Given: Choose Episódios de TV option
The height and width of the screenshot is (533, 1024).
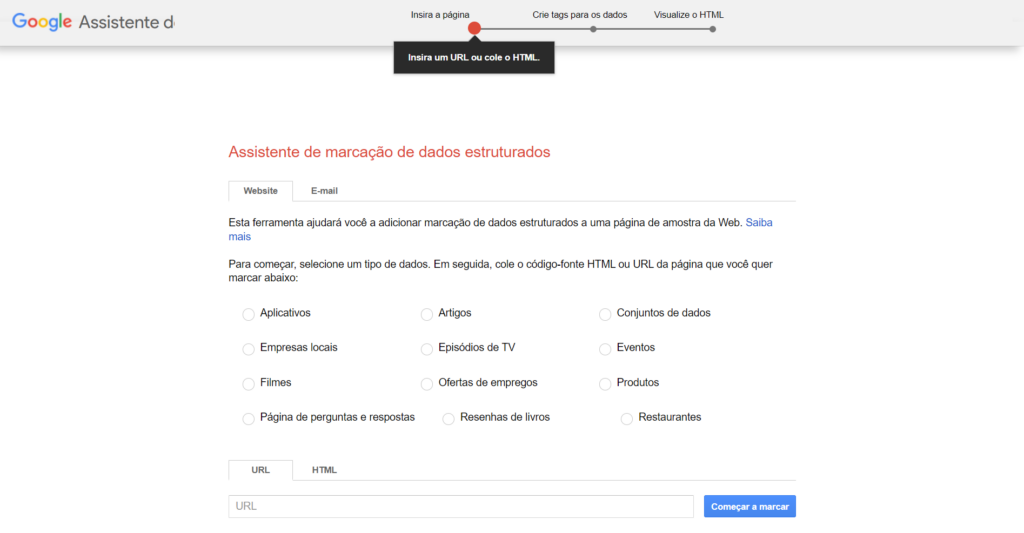Looking at the screenshot, I should pyautogui.click(x=427, y=349).
